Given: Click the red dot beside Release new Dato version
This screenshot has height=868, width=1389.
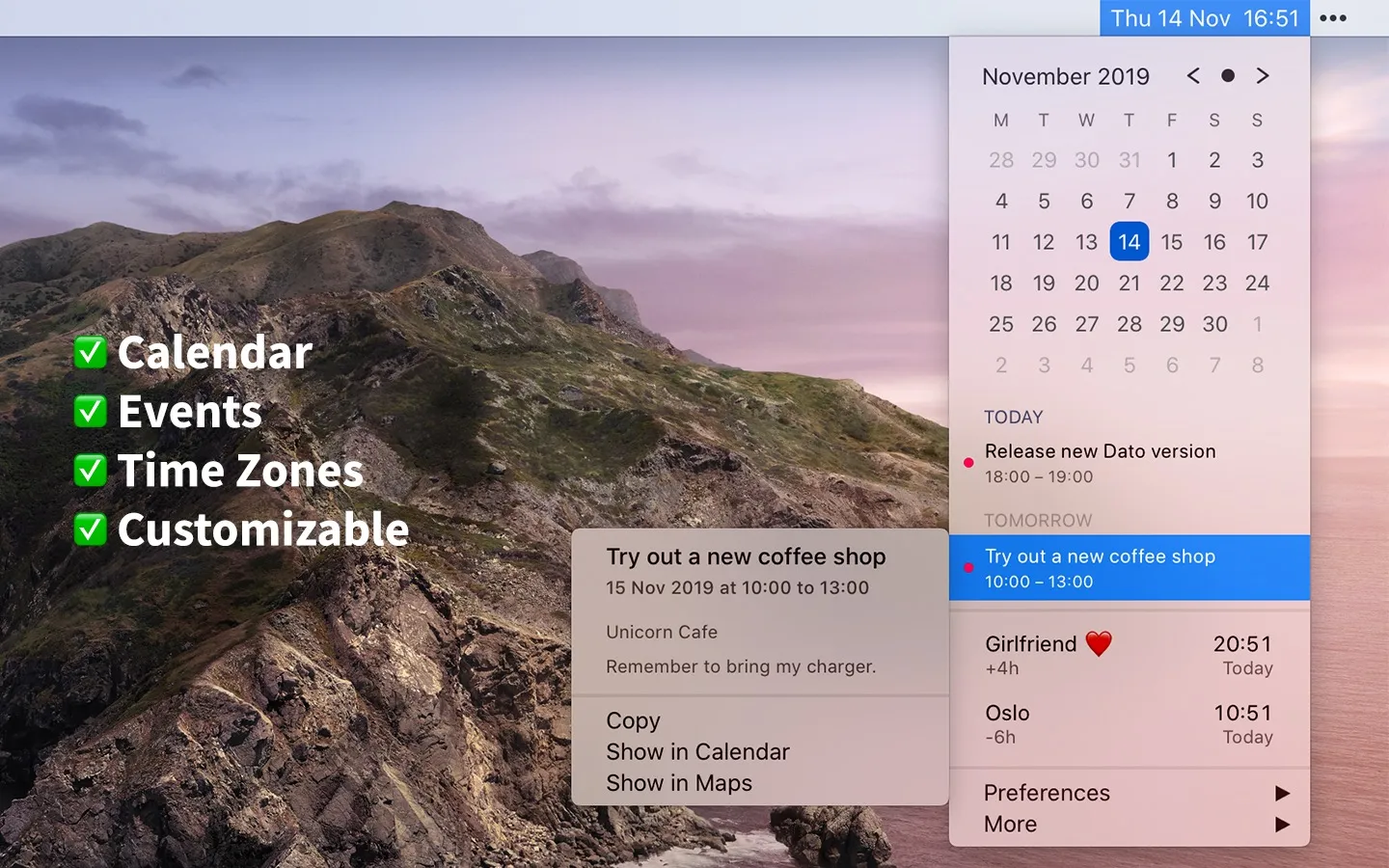Looking at the screenshot, I should click(x=968, y=463).
